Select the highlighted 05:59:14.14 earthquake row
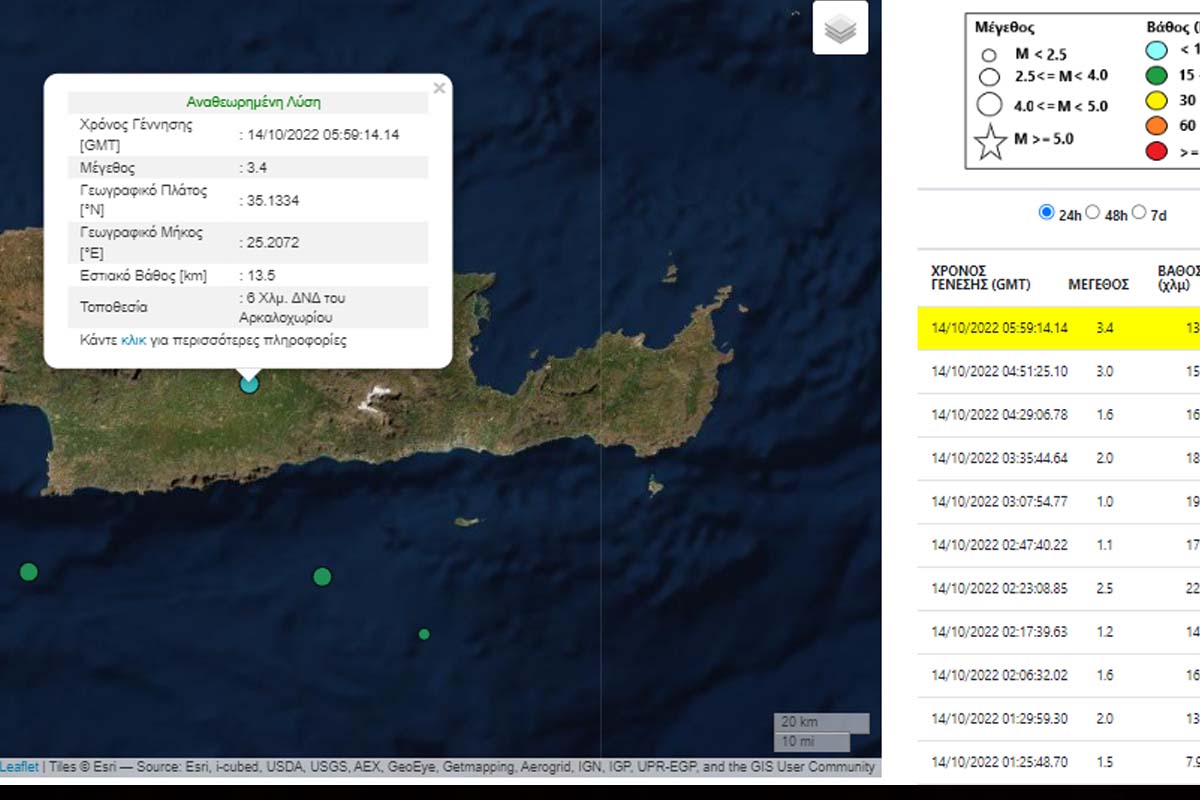Image resolution: width=1200 pixels, height=800 pixels. point(1060,328)
